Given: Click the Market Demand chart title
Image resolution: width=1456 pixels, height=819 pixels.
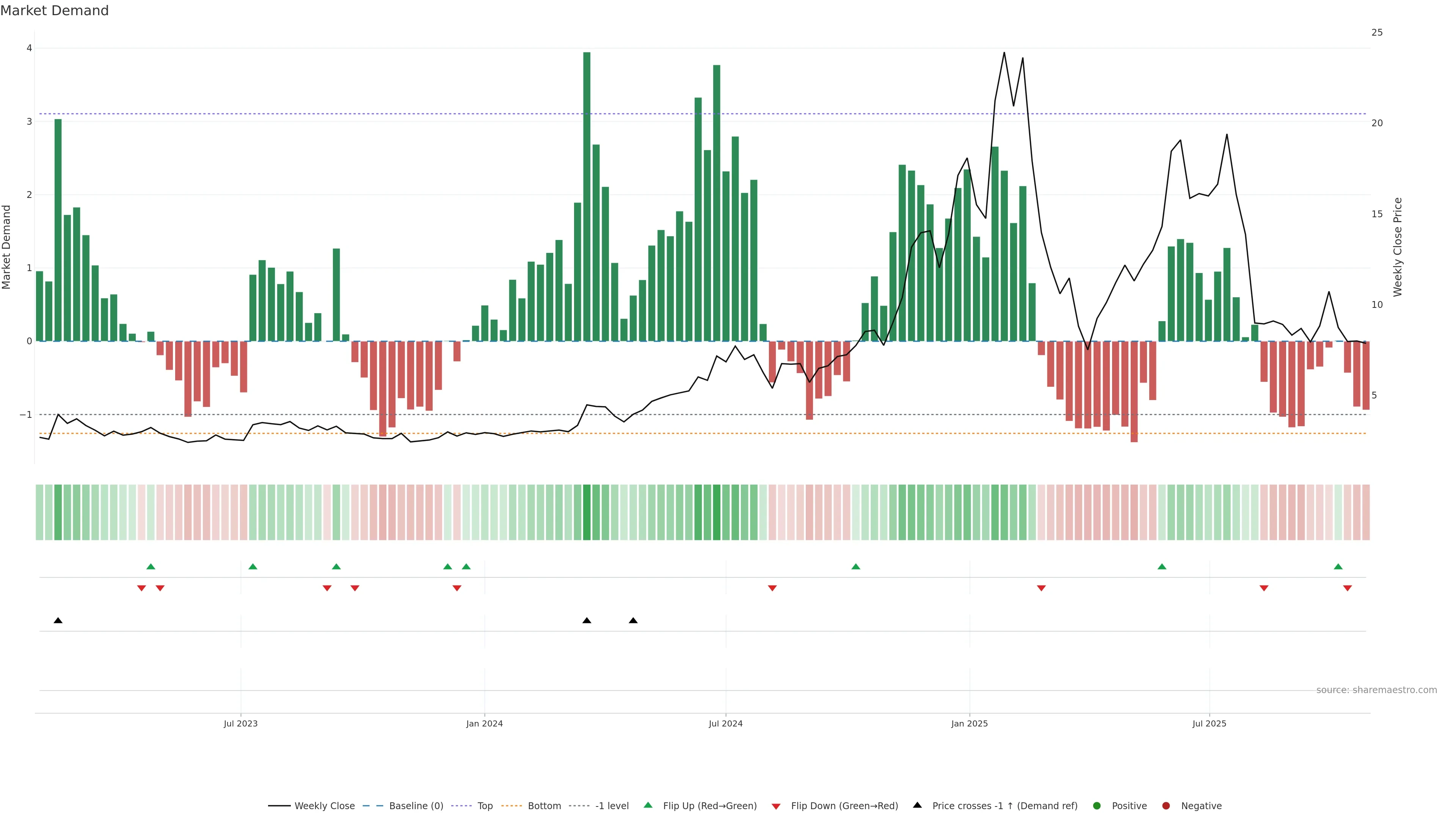Looking at the screenshot, I should (54, 11).
